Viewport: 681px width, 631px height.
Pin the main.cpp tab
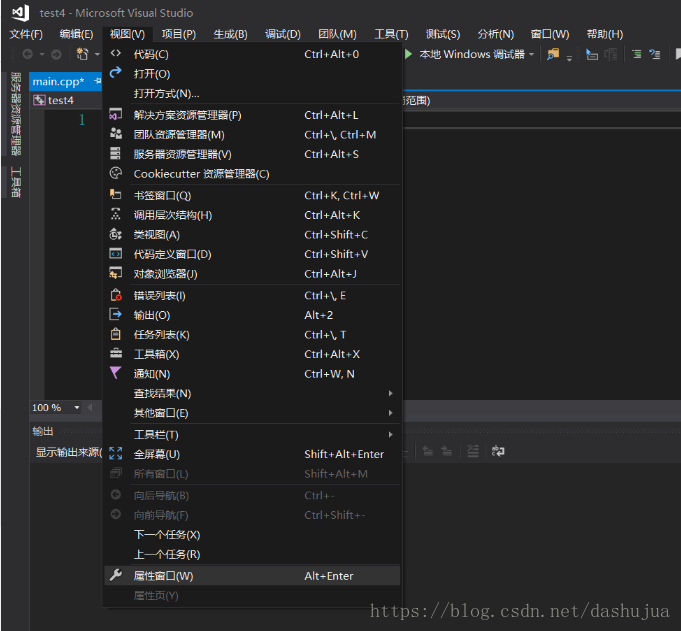click(97, 81)
